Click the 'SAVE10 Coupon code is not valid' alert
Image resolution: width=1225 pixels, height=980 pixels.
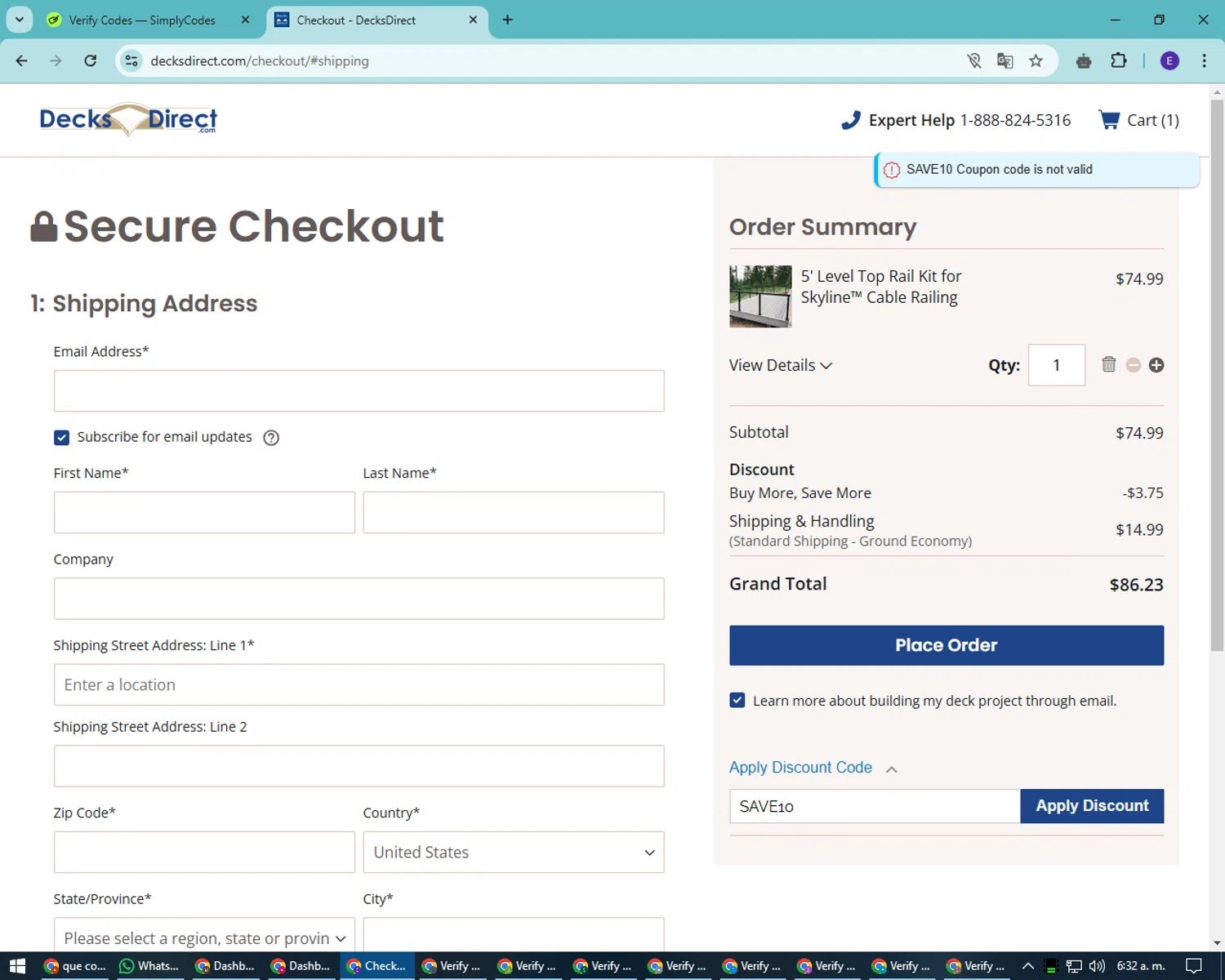click(x=1036, y=170)
